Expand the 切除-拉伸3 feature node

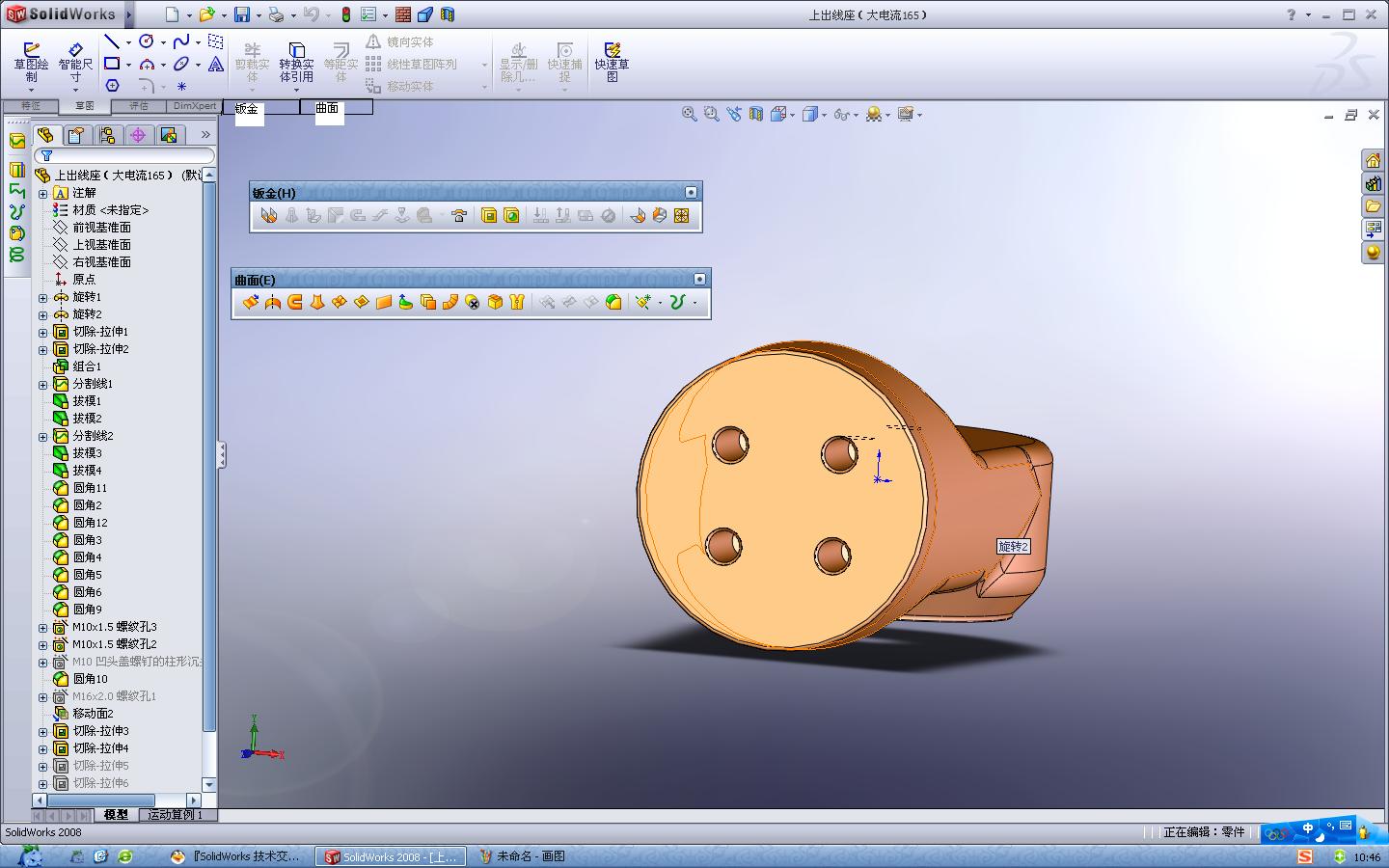[x=42, y=731]
